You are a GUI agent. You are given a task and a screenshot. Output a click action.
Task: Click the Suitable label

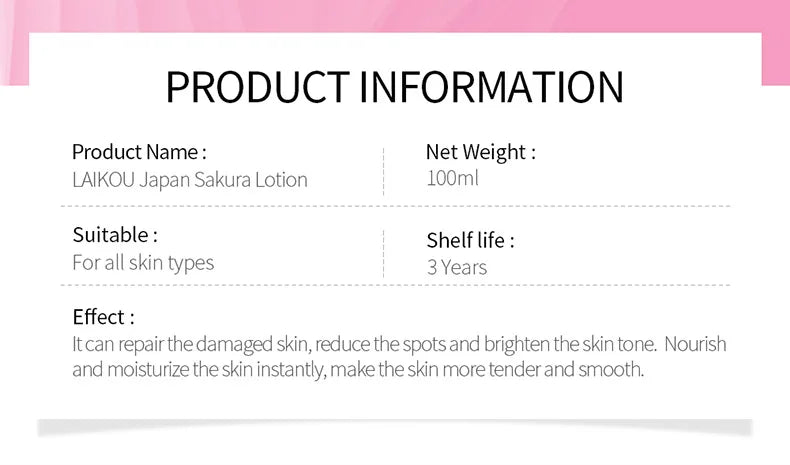115,235
